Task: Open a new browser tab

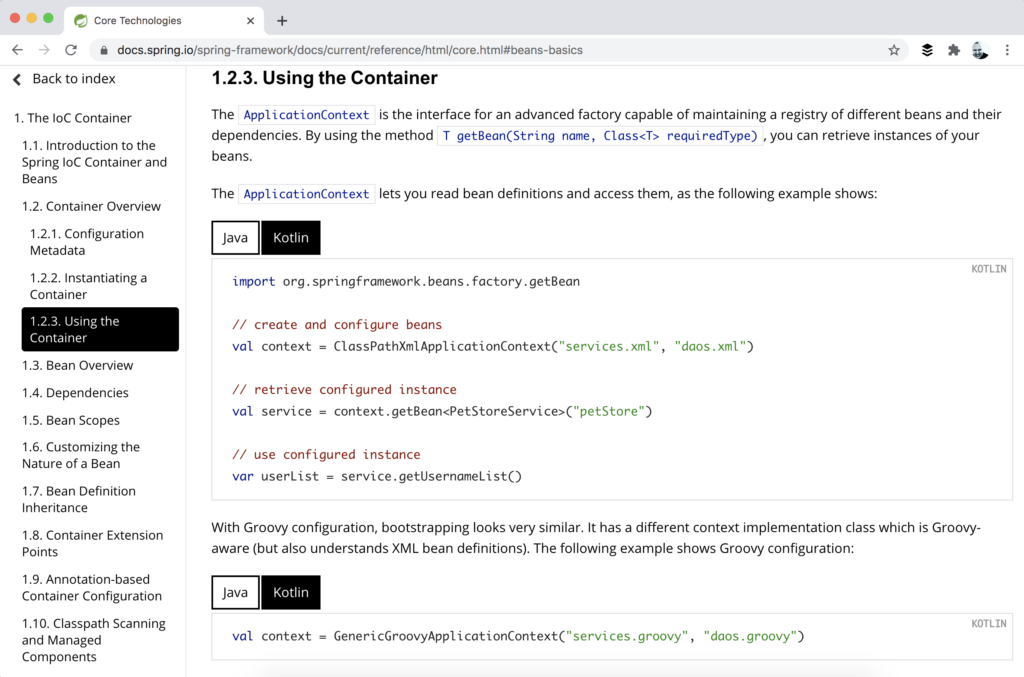Action: [282, 21]
